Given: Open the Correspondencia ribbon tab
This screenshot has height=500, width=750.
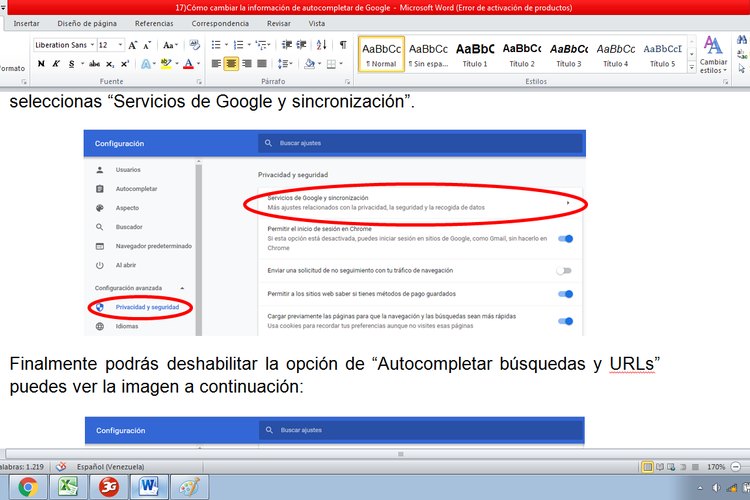Looking at the screenshot, I should pos(220,23).
